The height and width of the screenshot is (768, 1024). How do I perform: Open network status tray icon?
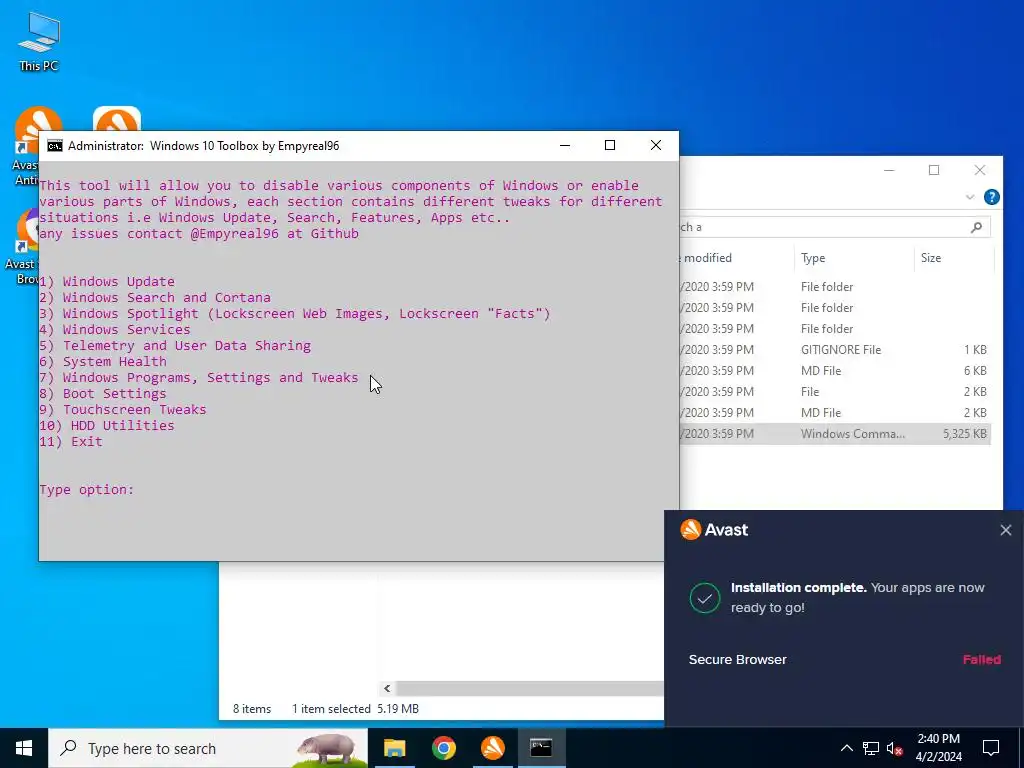point(871,748)
